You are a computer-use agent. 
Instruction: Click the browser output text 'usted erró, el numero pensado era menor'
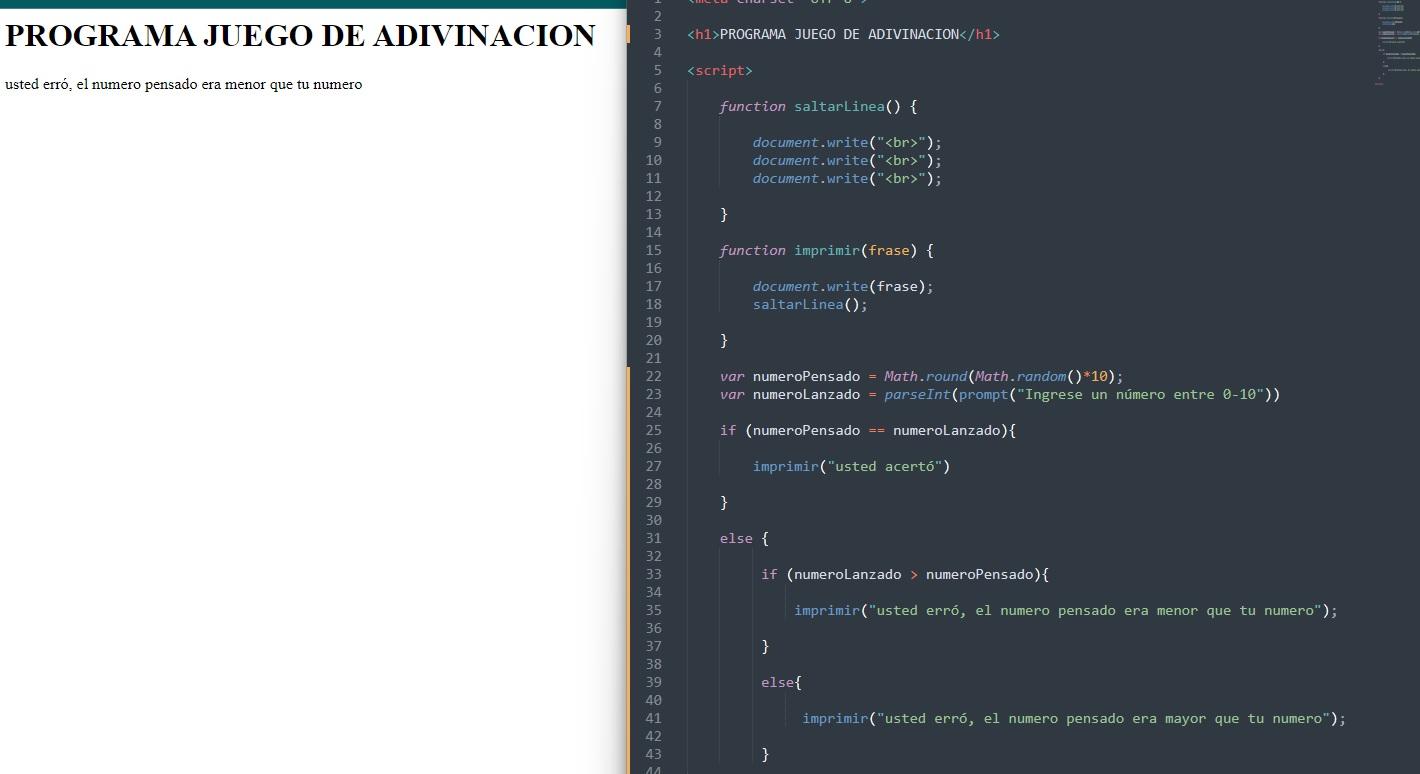135,84
